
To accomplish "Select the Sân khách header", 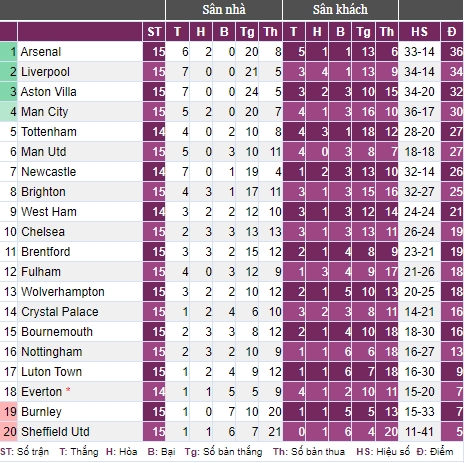I will 340,10.
